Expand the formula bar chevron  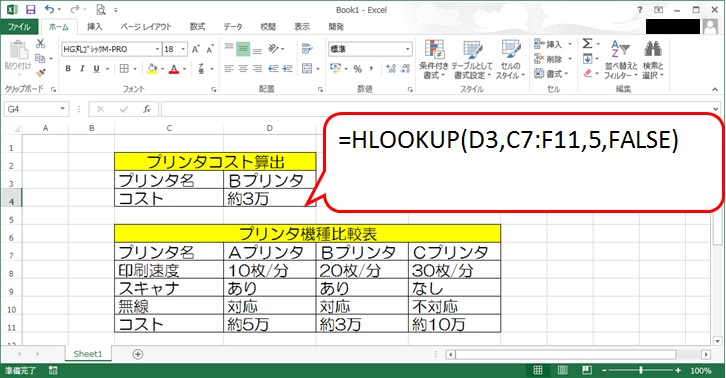click(x=716, y=109)
